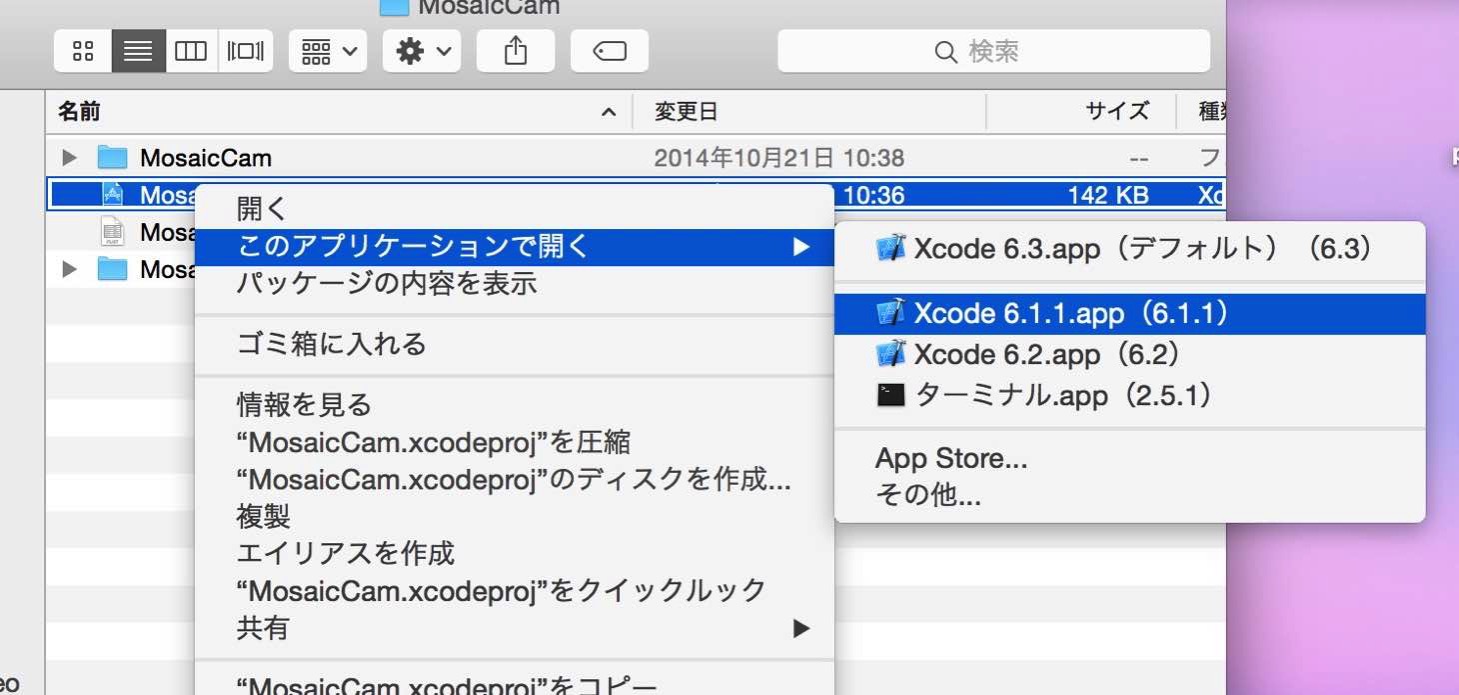Open with Xcode 6.2.app
The image size is (1459, 695).
click(x=1130, y=354)
